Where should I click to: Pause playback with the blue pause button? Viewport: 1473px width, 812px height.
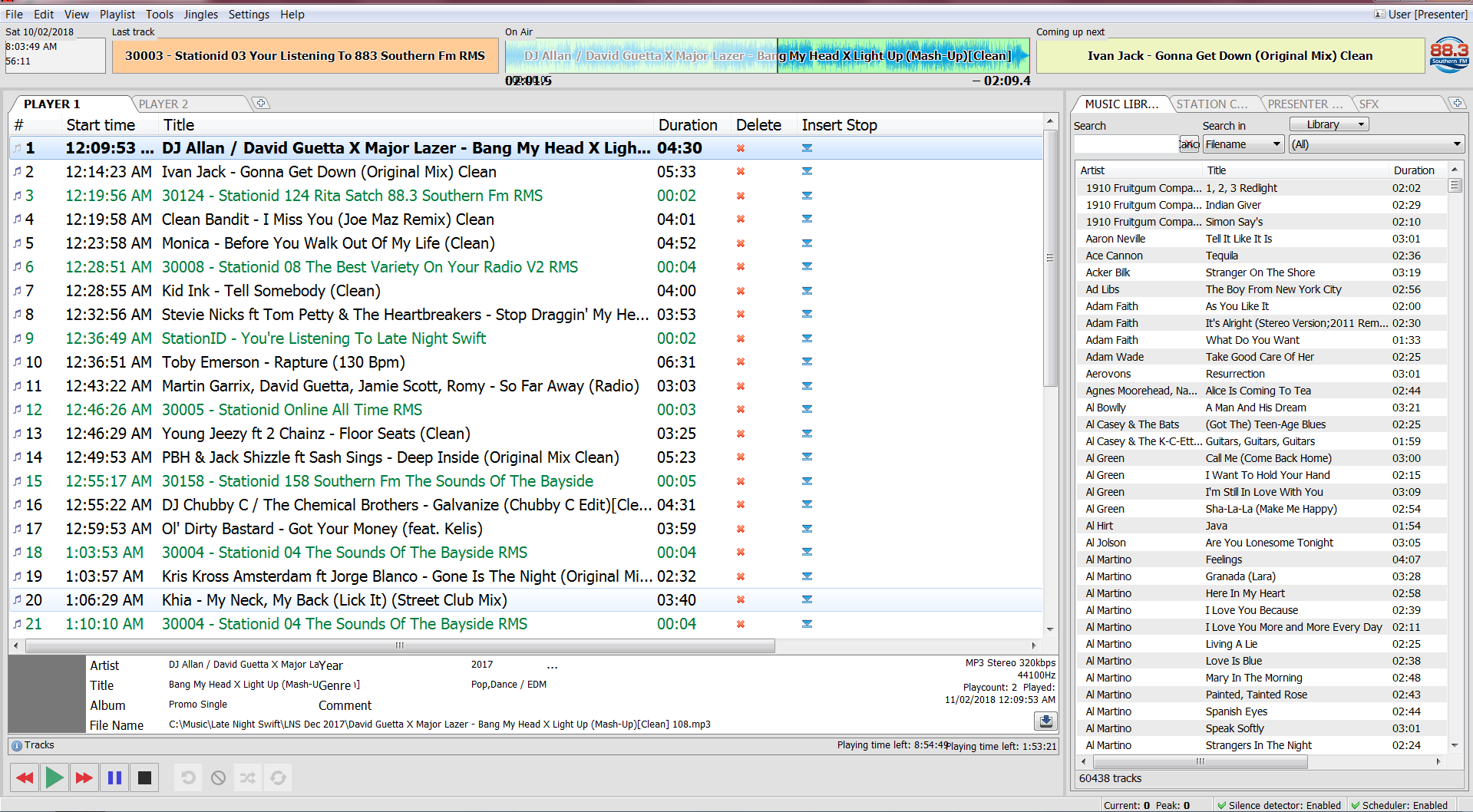114,777
